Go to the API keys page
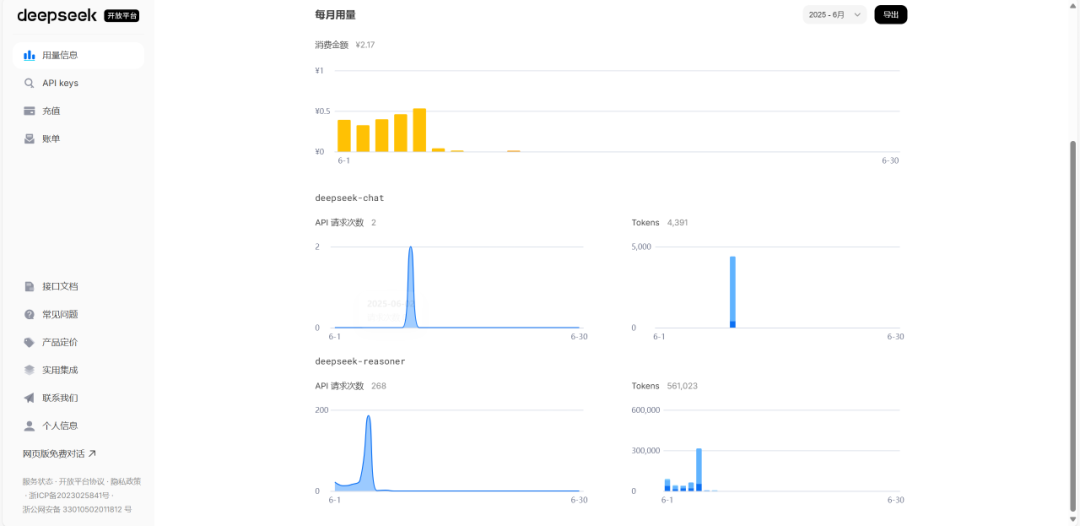The image size is (1080, 526). pyautogui.click(x=78, y=83)
